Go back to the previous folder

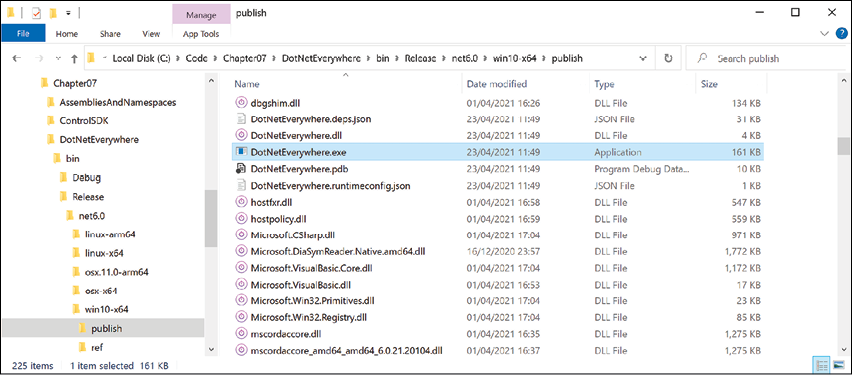[17, 58]
